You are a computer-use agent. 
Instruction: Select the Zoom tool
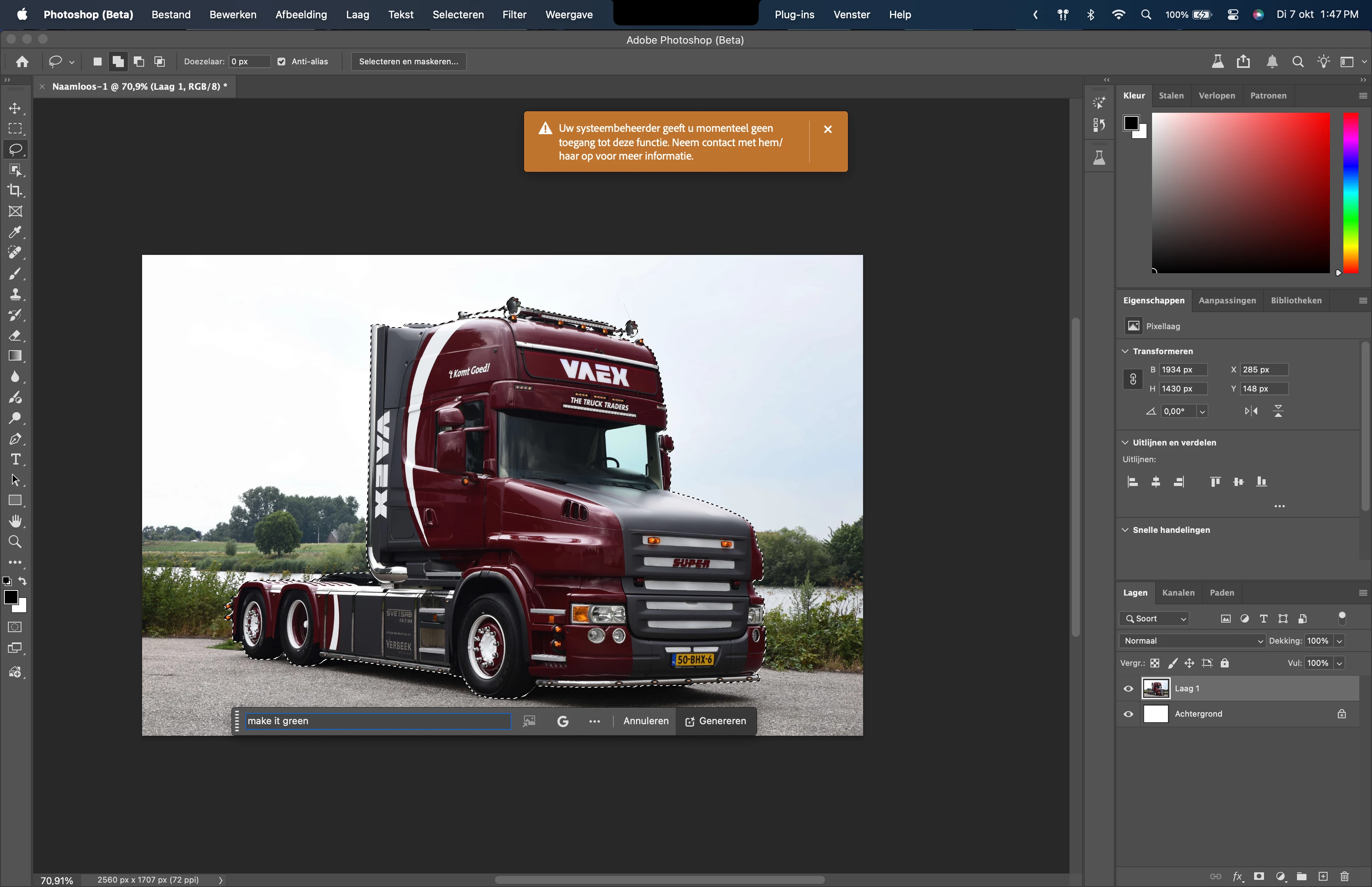click(x=15, y=542)
